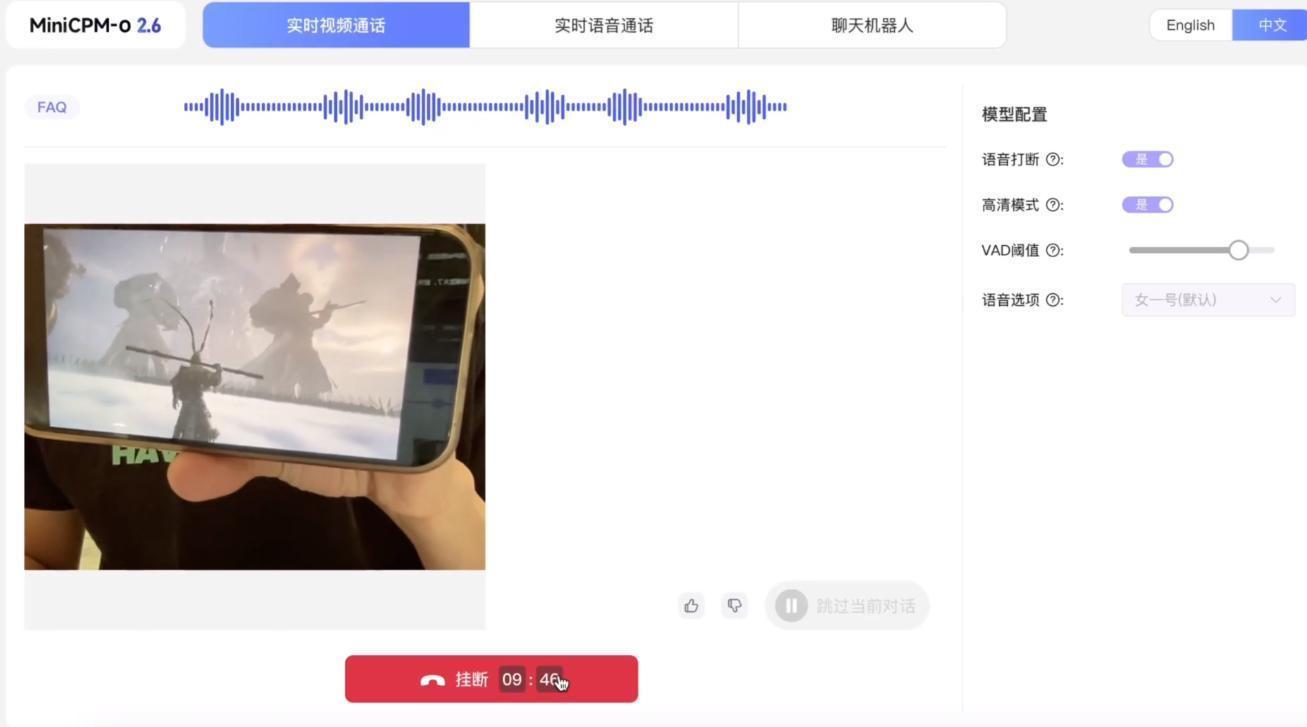This screenshot has height=727, width=1307.
Task: Click the help icon next to 高清模式
Action: [x=1053, y=205]
